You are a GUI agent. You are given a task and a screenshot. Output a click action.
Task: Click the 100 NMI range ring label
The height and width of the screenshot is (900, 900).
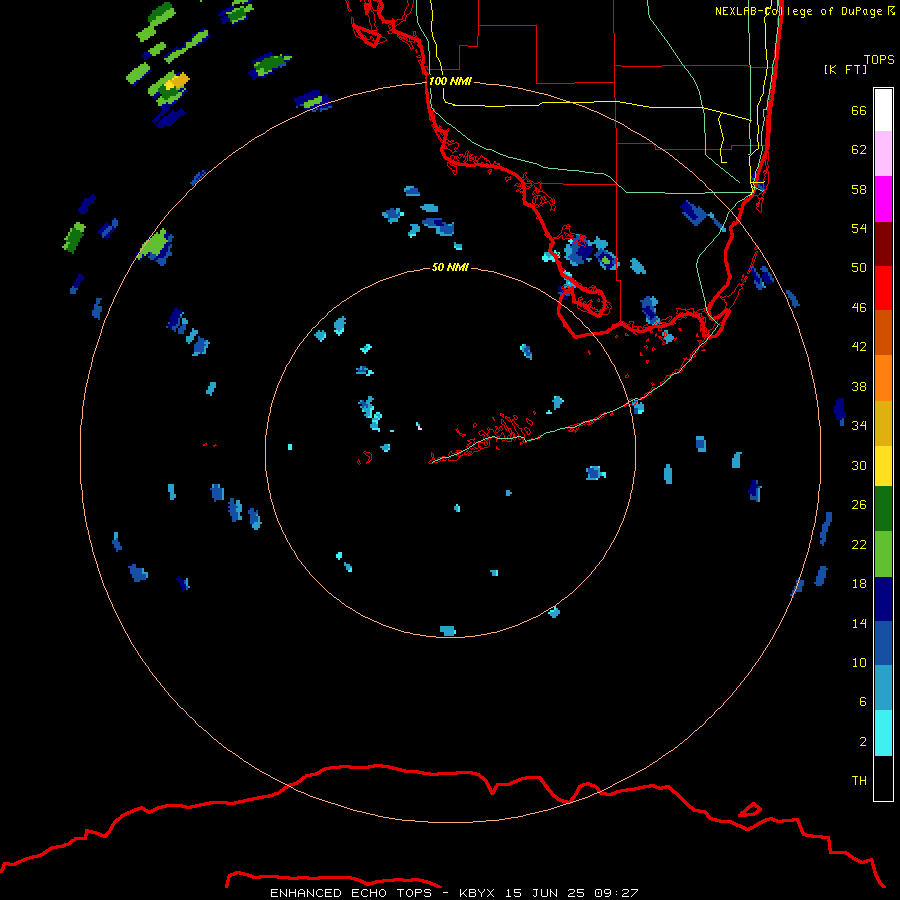[450, 81]
